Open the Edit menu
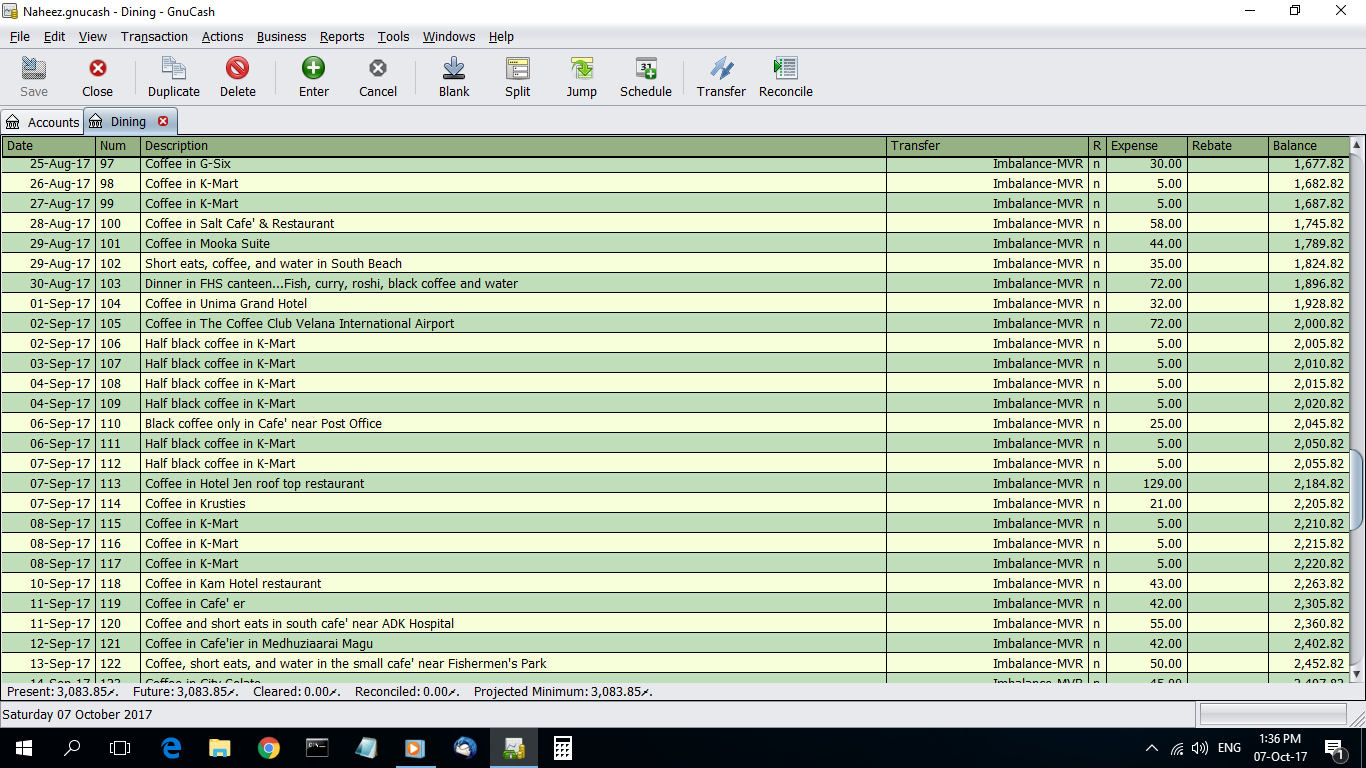Image resolution: width=1366 pixels, height=768 pixels. point(54,36)
